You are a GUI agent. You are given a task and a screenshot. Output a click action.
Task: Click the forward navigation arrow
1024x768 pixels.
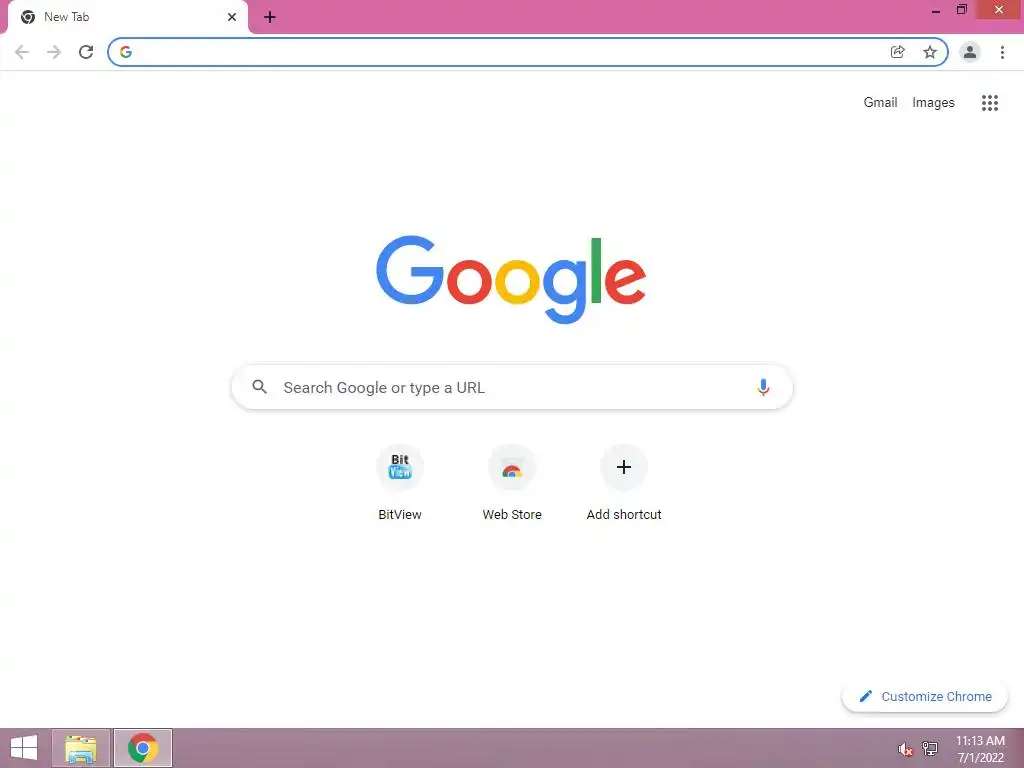[54, 52]
